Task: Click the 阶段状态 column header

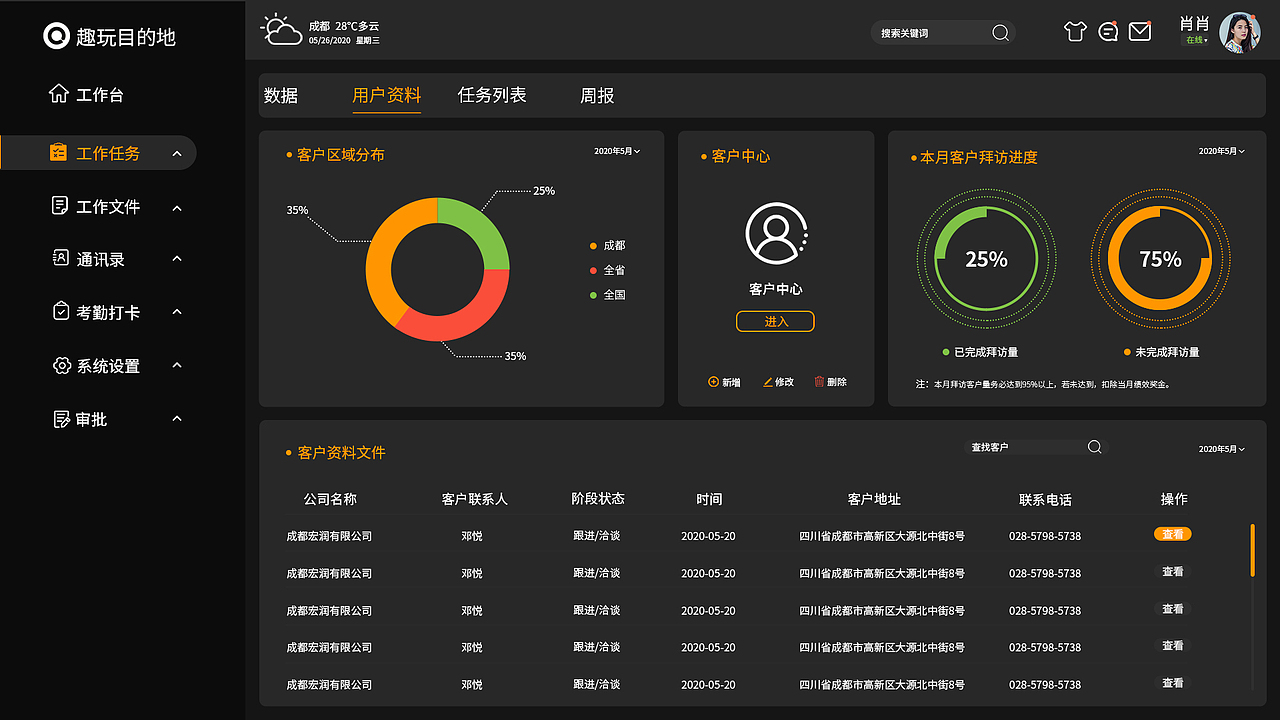Action: point(598,499)
